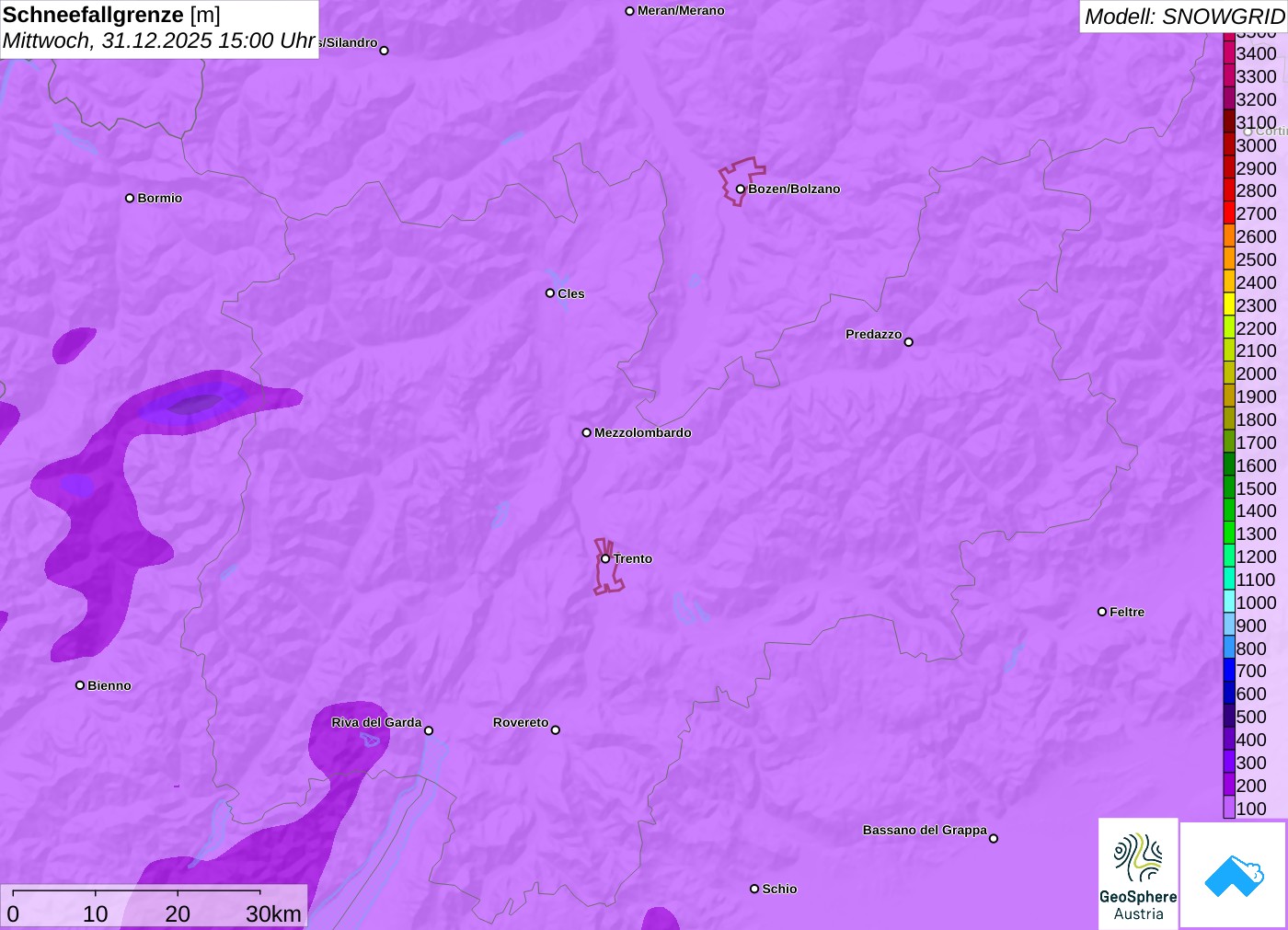Click the Cles label text

click(x=571, y=293)
